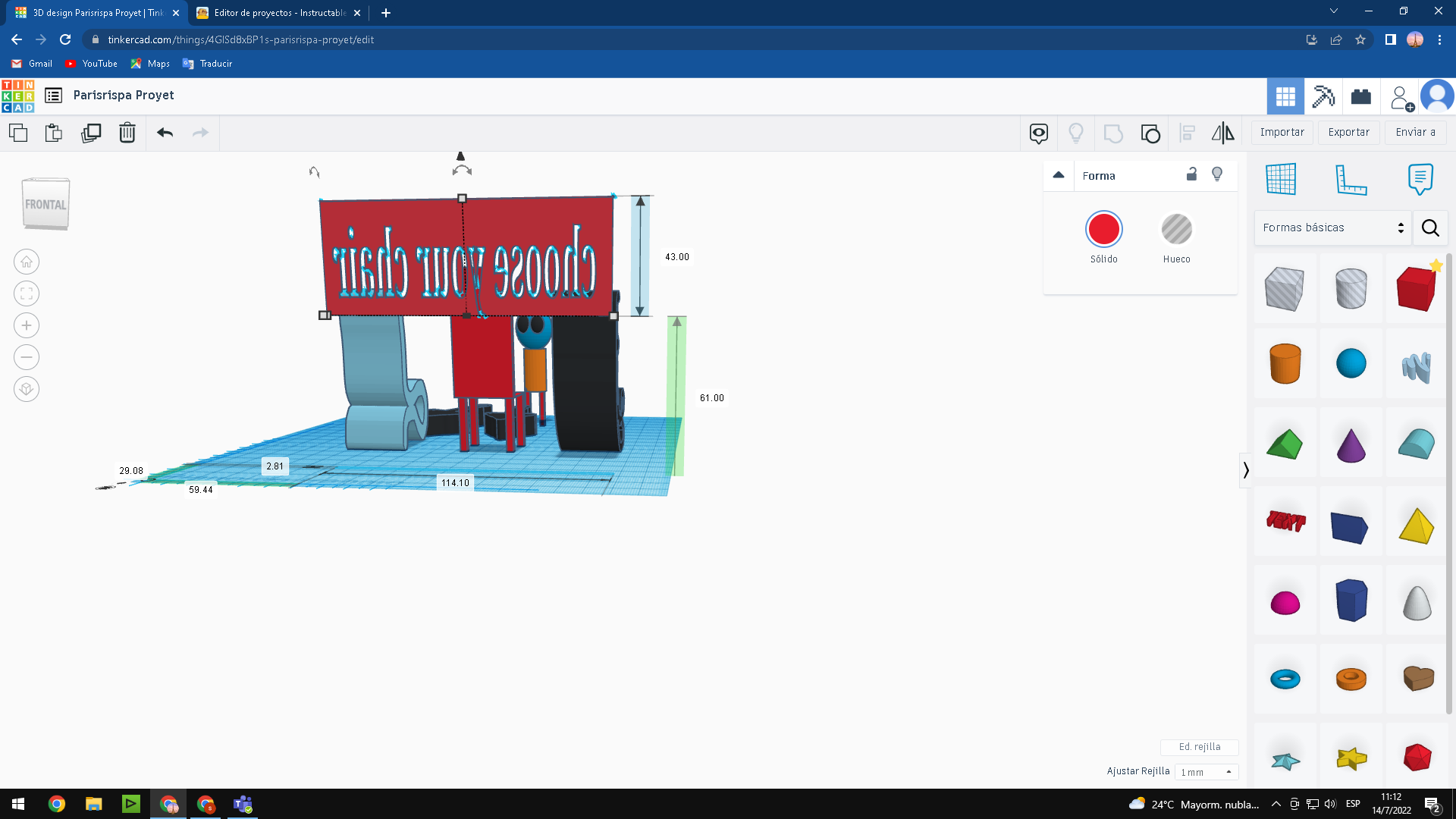The width and height of the screenshot is (1456, 819).
Task: Open the Workplane tool
Action: (1281, 180)
